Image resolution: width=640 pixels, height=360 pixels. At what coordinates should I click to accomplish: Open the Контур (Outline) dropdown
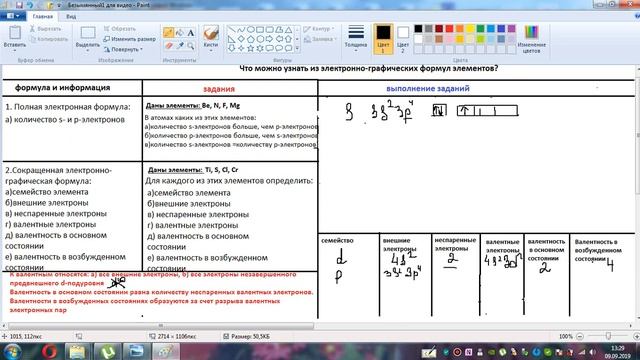pyautogui.click(x=318, y=29)
